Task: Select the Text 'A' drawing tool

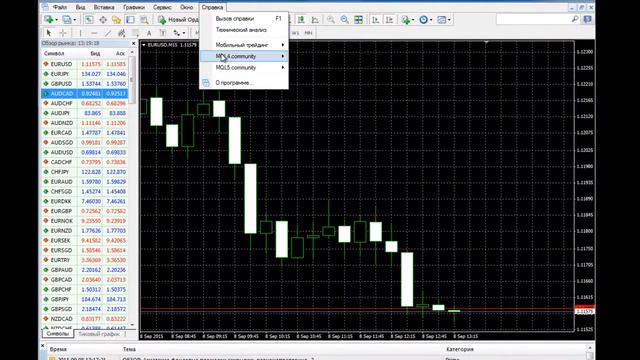Action: pyautogui.click(x=149, y=33)
